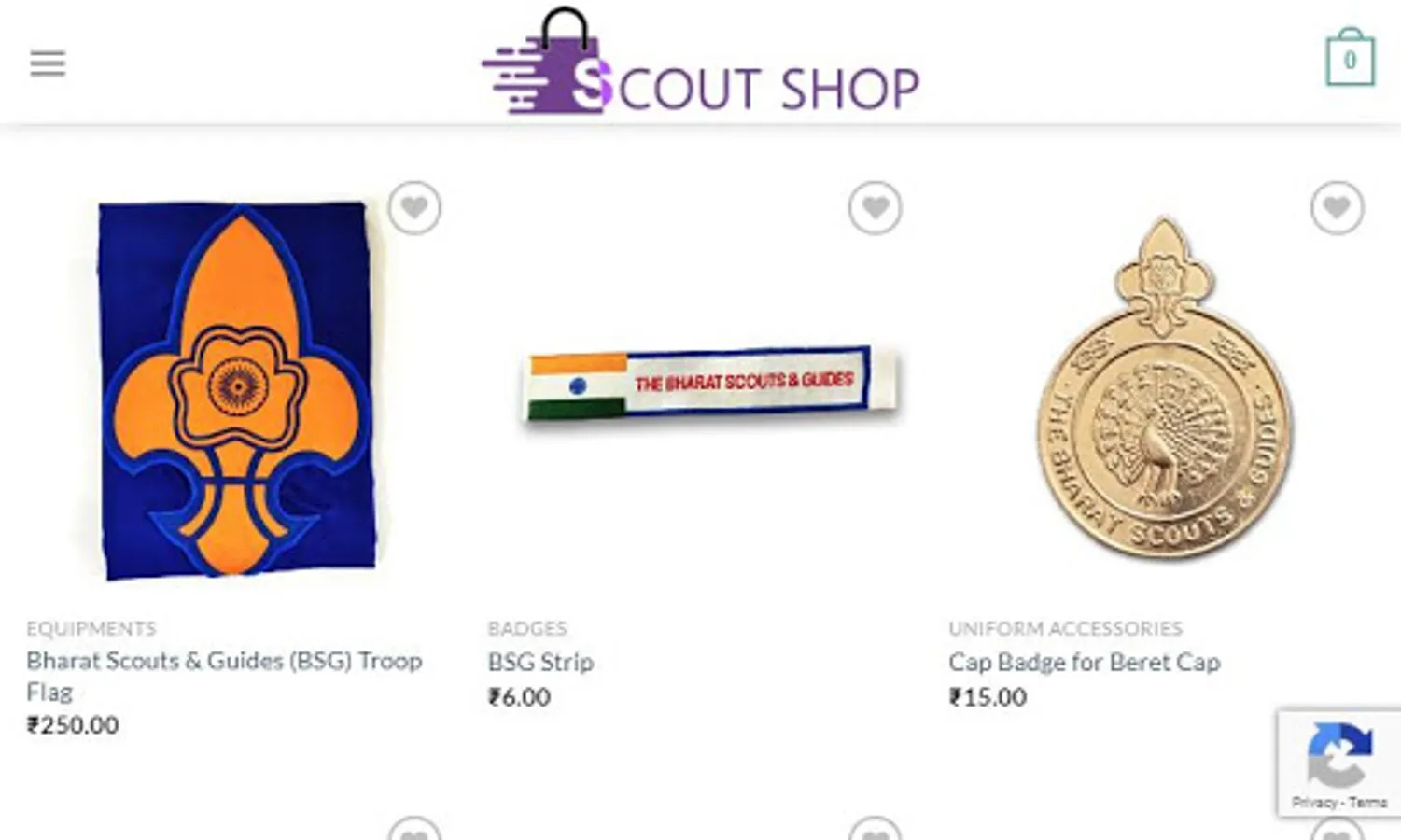1401x840 pixels.
Task: Open the hamburger navigation menu
Action: 48,63
